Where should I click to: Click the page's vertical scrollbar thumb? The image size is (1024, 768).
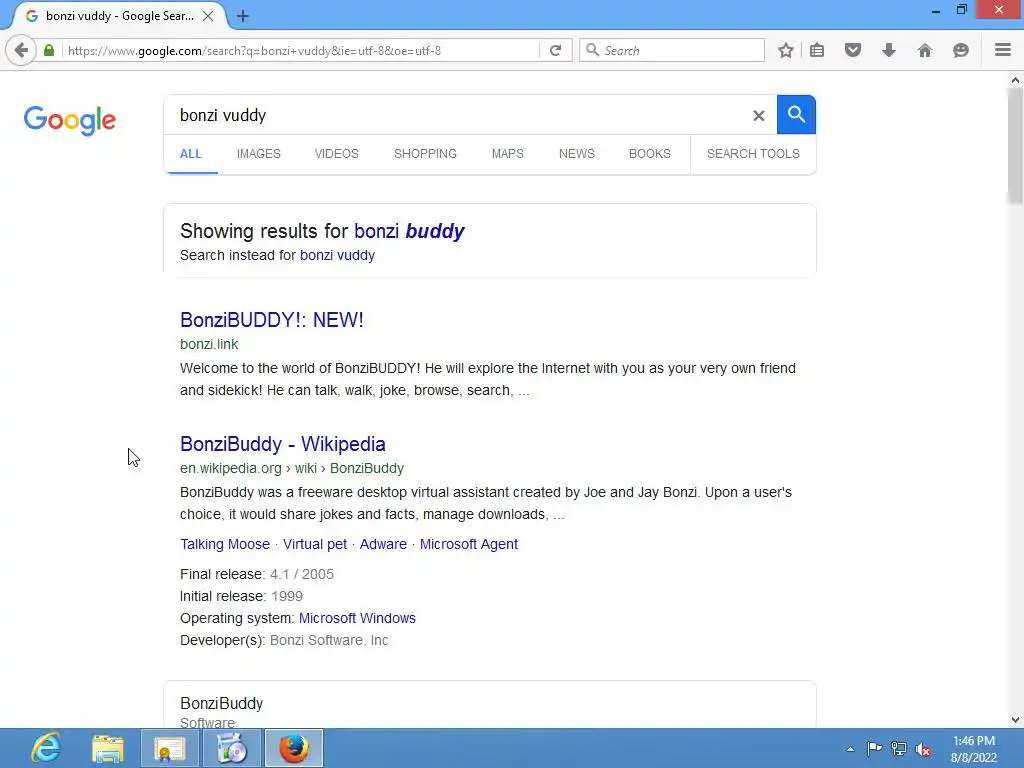click(x=1015, y=145)
